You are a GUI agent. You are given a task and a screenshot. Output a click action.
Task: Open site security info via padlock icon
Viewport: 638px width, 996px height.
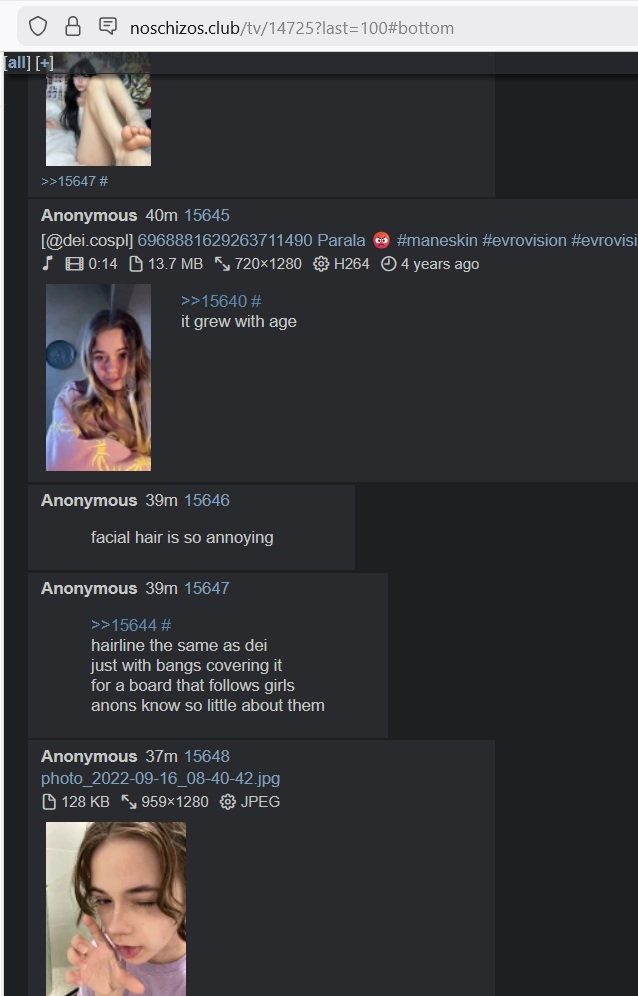73,27
